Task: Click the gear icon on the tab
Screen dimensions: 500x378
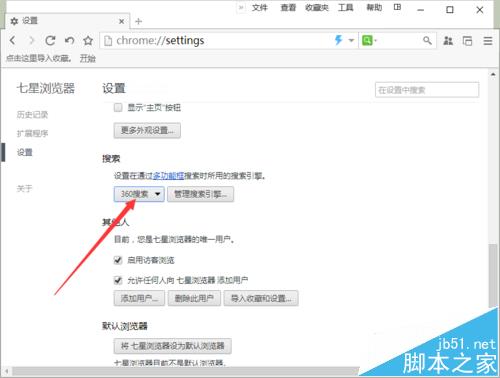Action: tap(14, 21)
